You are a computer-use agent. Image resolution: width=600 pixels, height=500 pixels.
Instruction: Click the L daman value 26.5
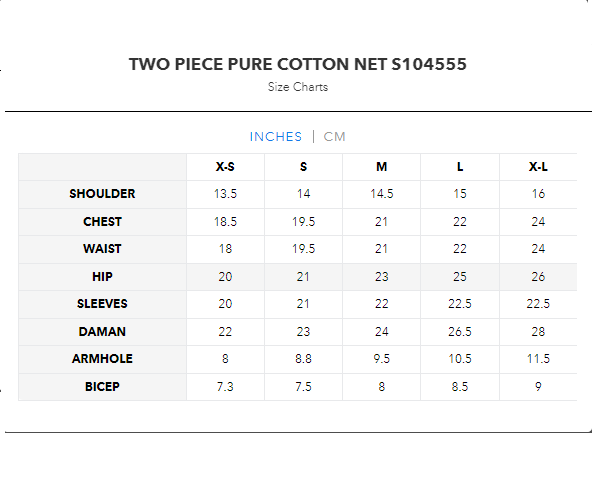(x=460, y=332)
